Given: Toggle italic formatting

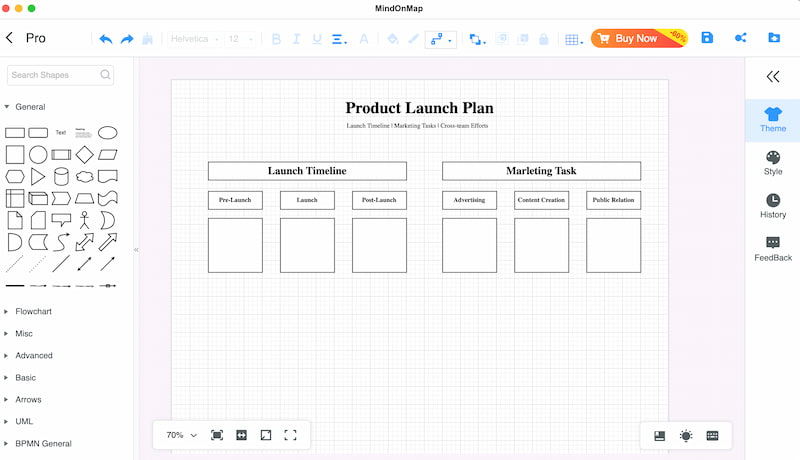Looking at the screenshot, I should 296,39.
